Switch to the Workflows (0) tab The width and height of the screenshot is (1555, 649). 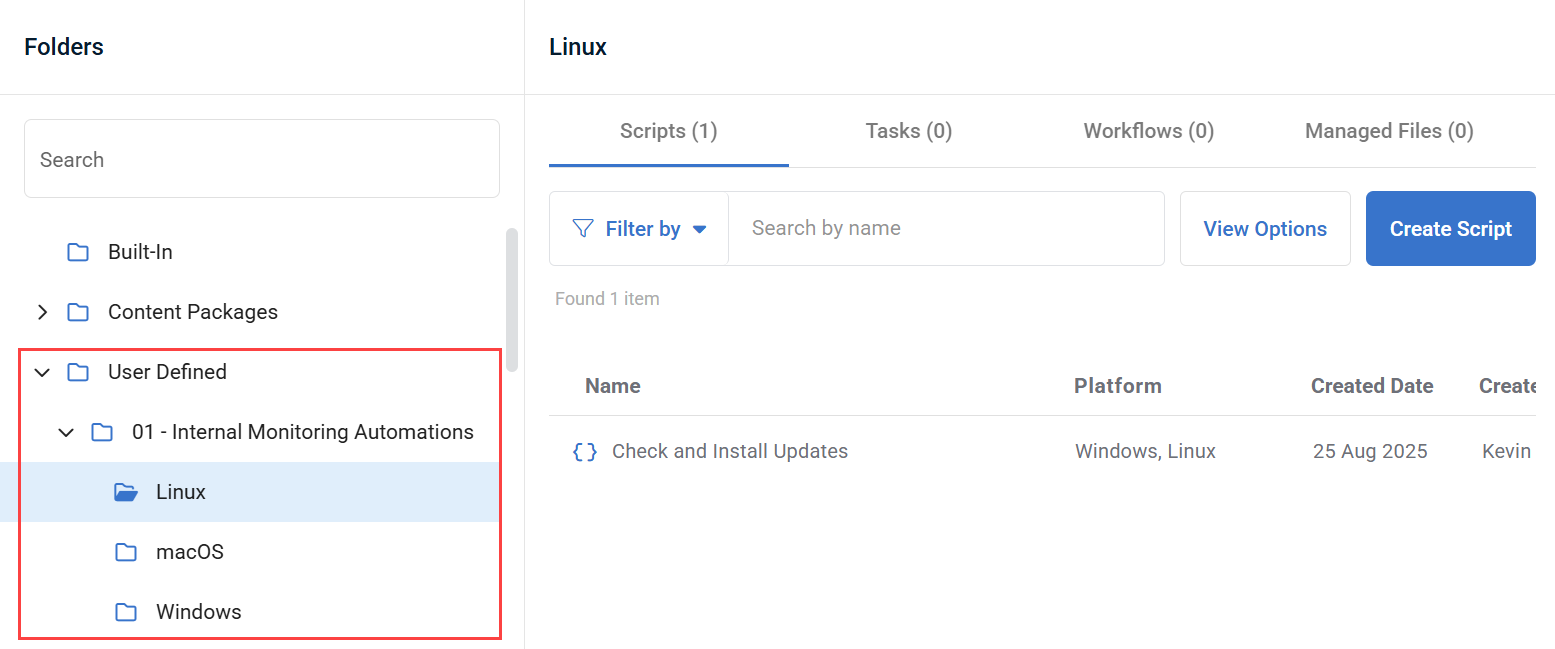pos(1149,131)
